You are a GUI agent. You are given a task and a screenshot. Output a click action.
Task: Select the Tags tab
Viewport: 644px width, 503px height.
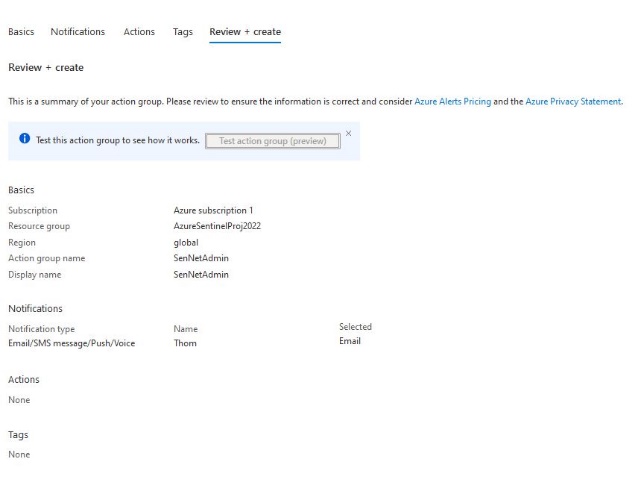182,32
